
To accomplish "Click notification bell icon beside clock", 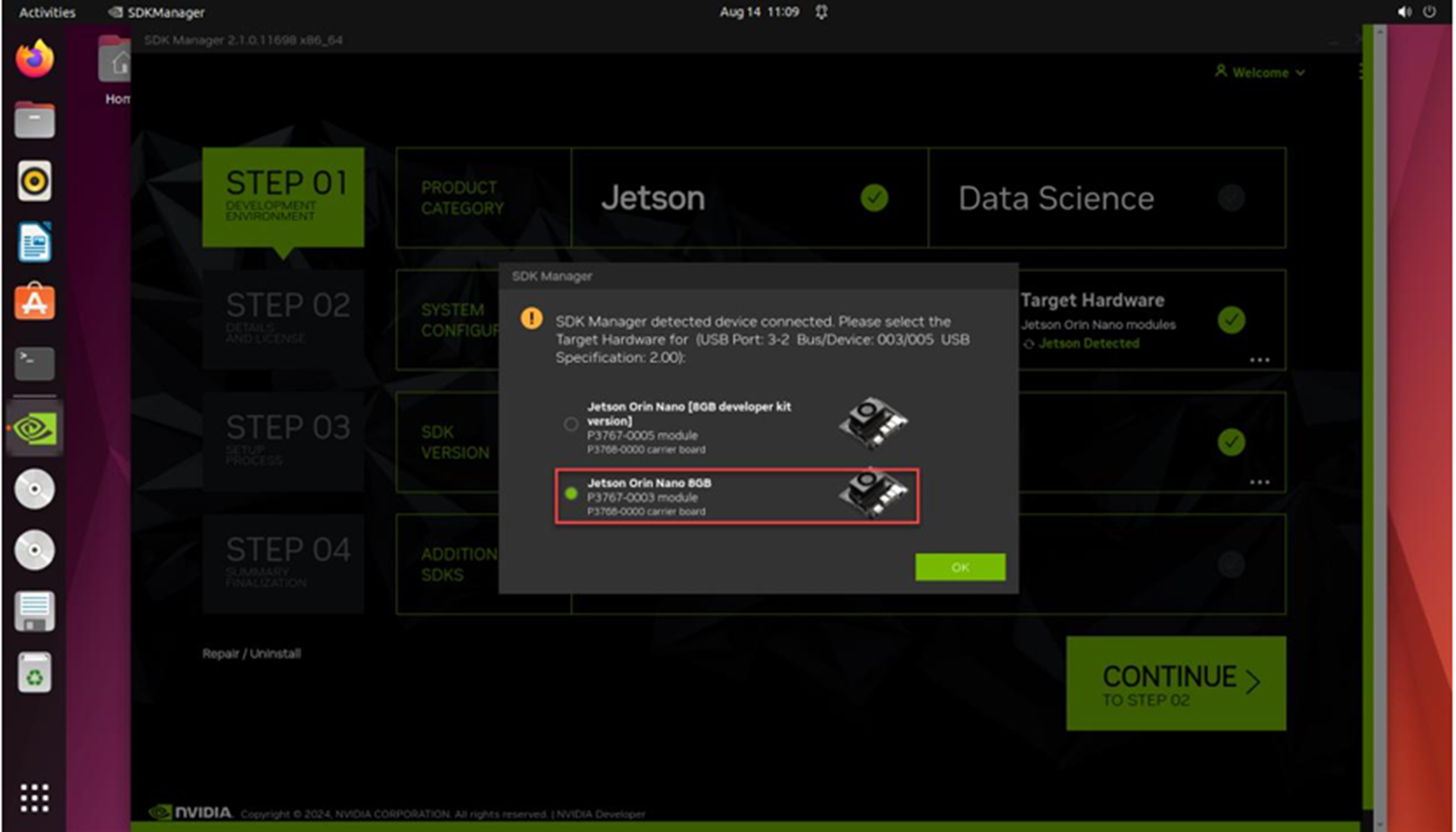I will point(821,12).
